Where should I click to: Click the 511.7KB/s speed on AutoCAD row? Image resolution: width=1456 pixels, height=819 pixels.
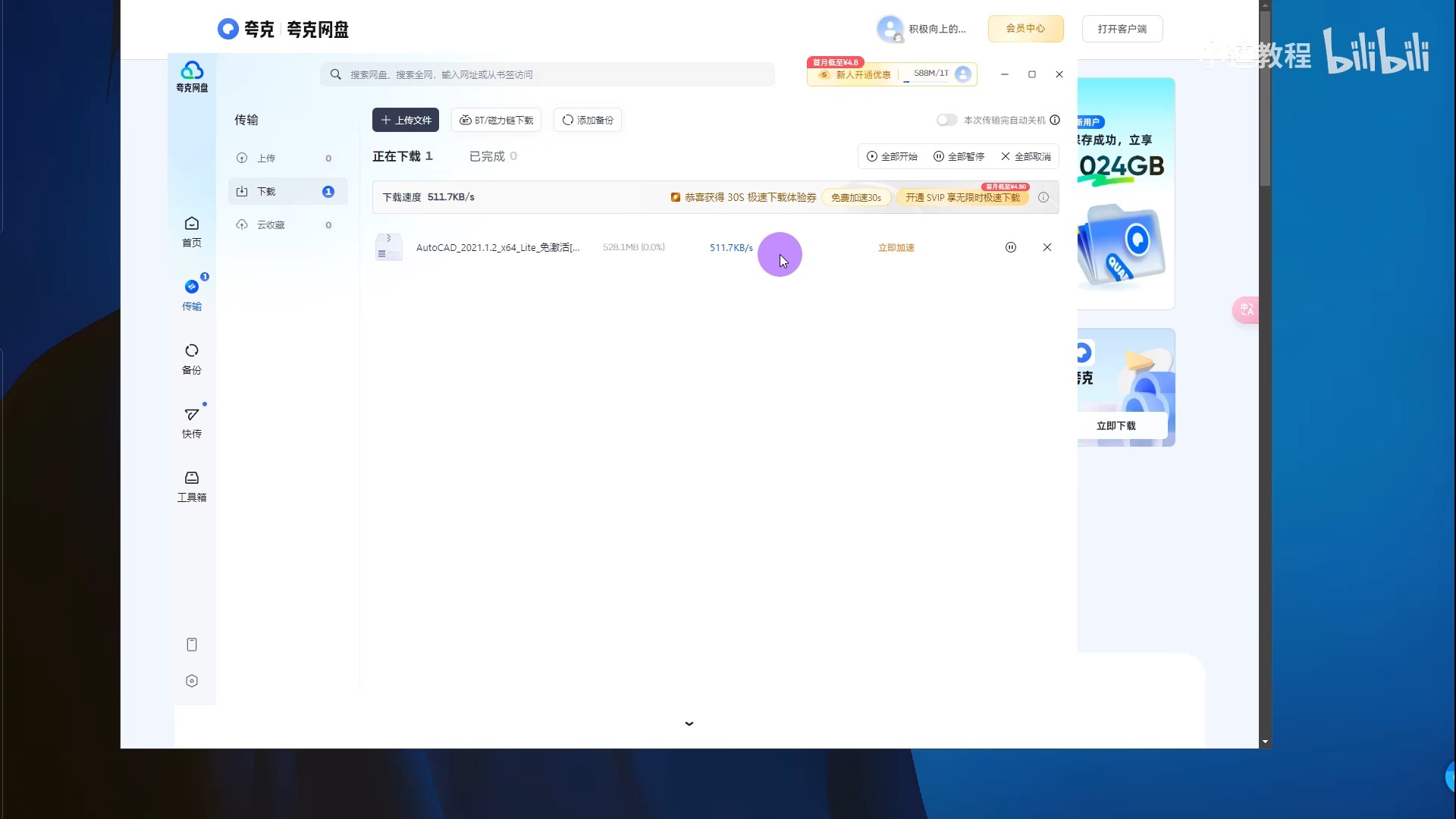coord(731,247)
